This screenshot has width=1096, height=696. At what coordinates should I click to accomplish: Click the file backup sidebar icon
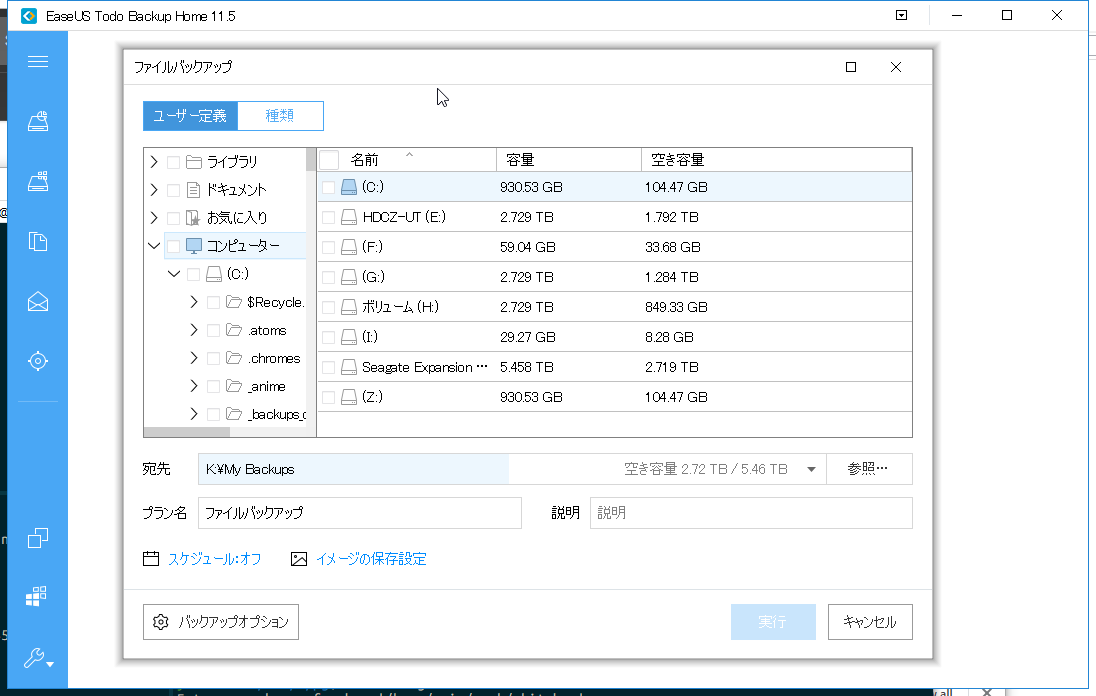pos(38,241)
